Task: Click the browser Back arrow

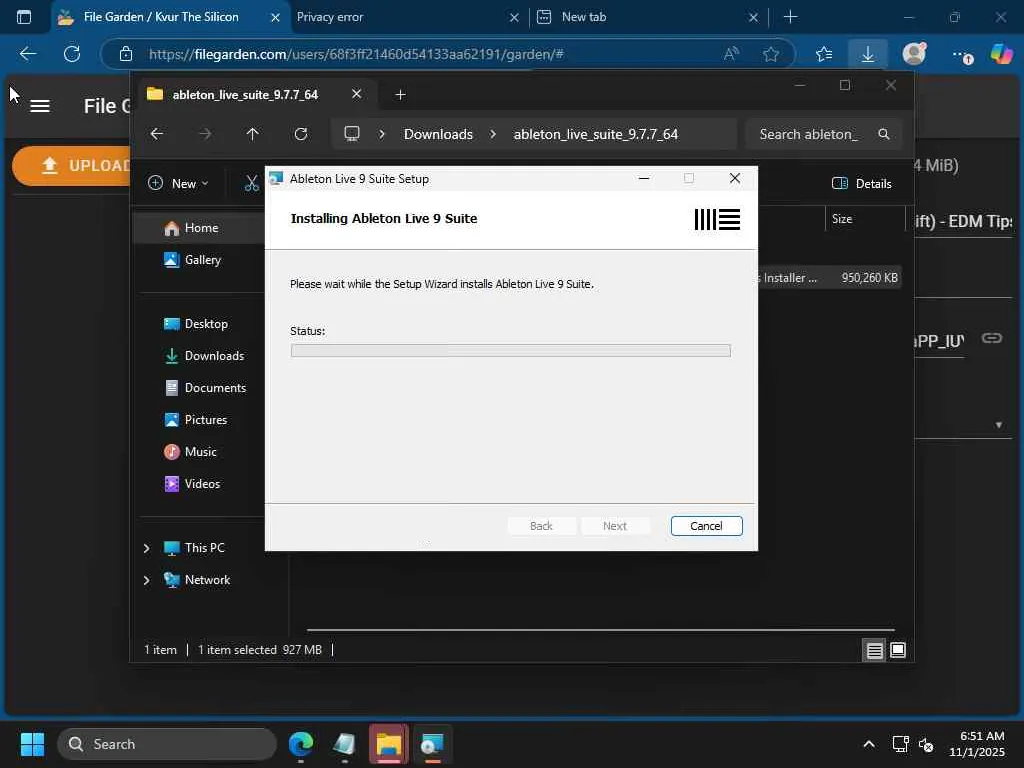Action: click(x=27, y=54)
